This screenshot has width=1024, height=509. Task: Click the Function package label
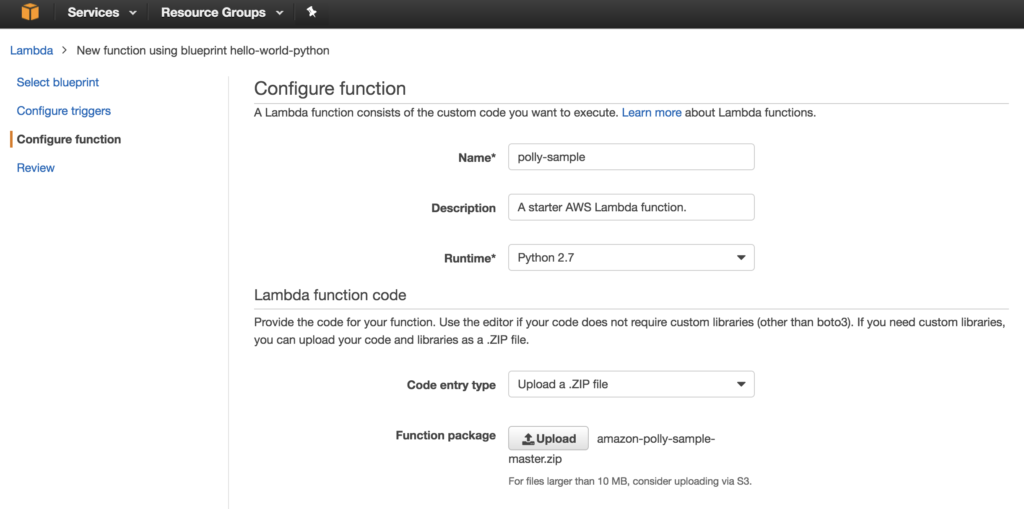[445, 435]
